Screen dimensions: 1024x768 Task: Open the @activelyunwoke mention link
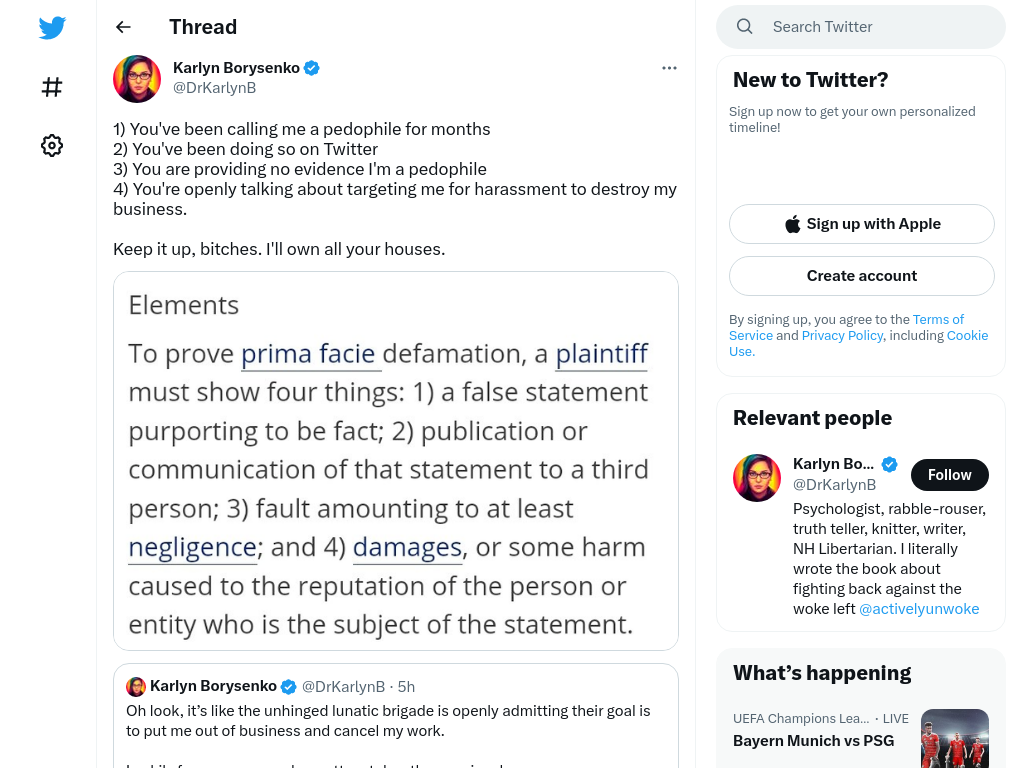[919, 609]
